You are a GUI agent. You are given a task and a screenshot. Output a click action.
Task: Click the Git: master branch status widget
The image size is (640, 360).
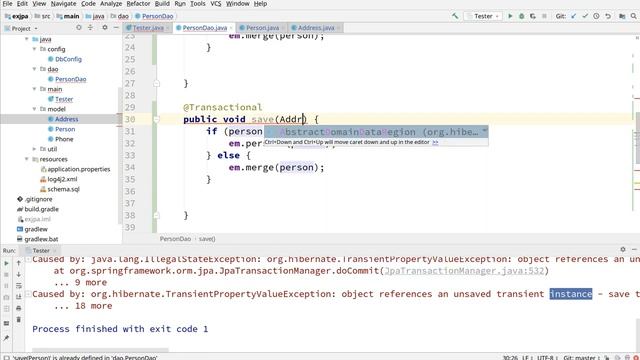pyautogui.click(x=581, y=357)
